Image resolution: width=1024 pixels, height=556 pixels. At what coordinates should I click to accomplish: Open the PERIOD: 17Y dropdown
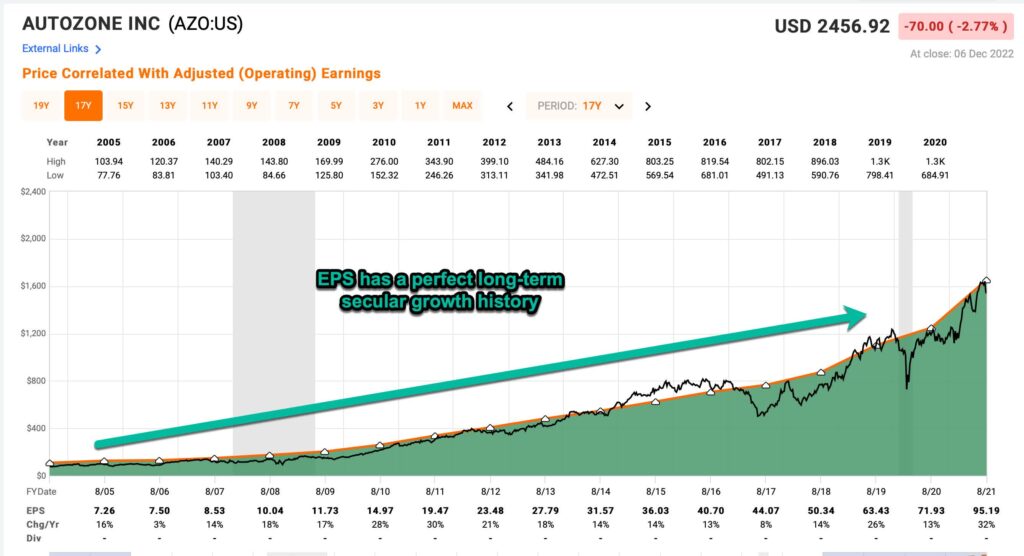[x=579, y=106]
